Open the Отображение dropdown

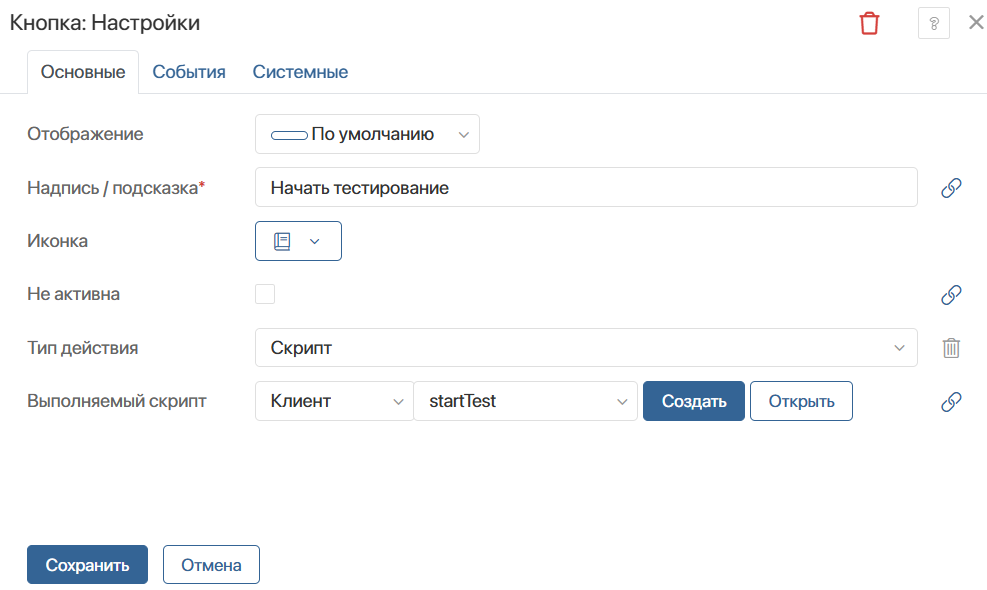point(367,134)
